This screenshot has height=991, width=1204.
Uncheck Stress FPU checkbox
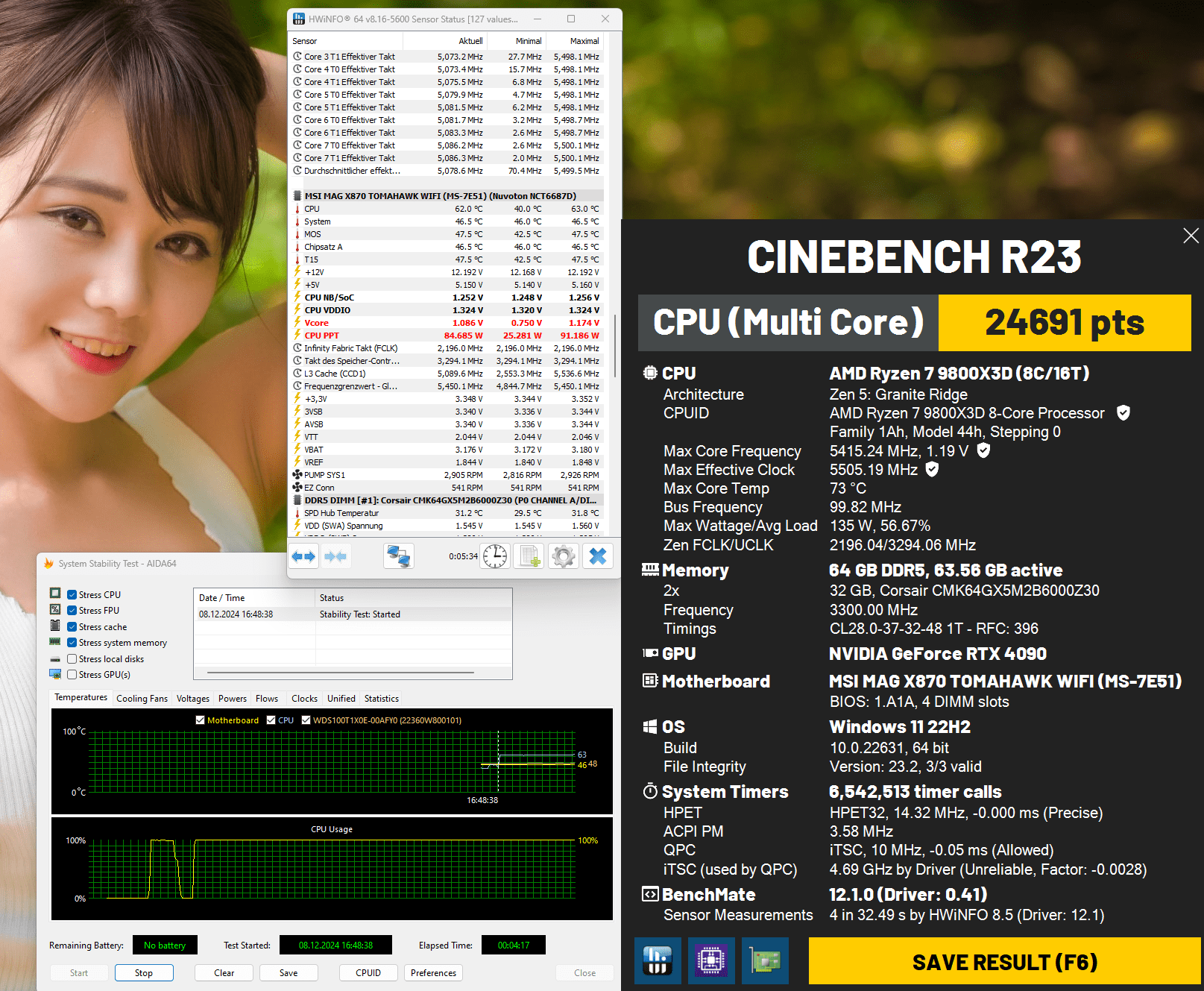[72, 611]
